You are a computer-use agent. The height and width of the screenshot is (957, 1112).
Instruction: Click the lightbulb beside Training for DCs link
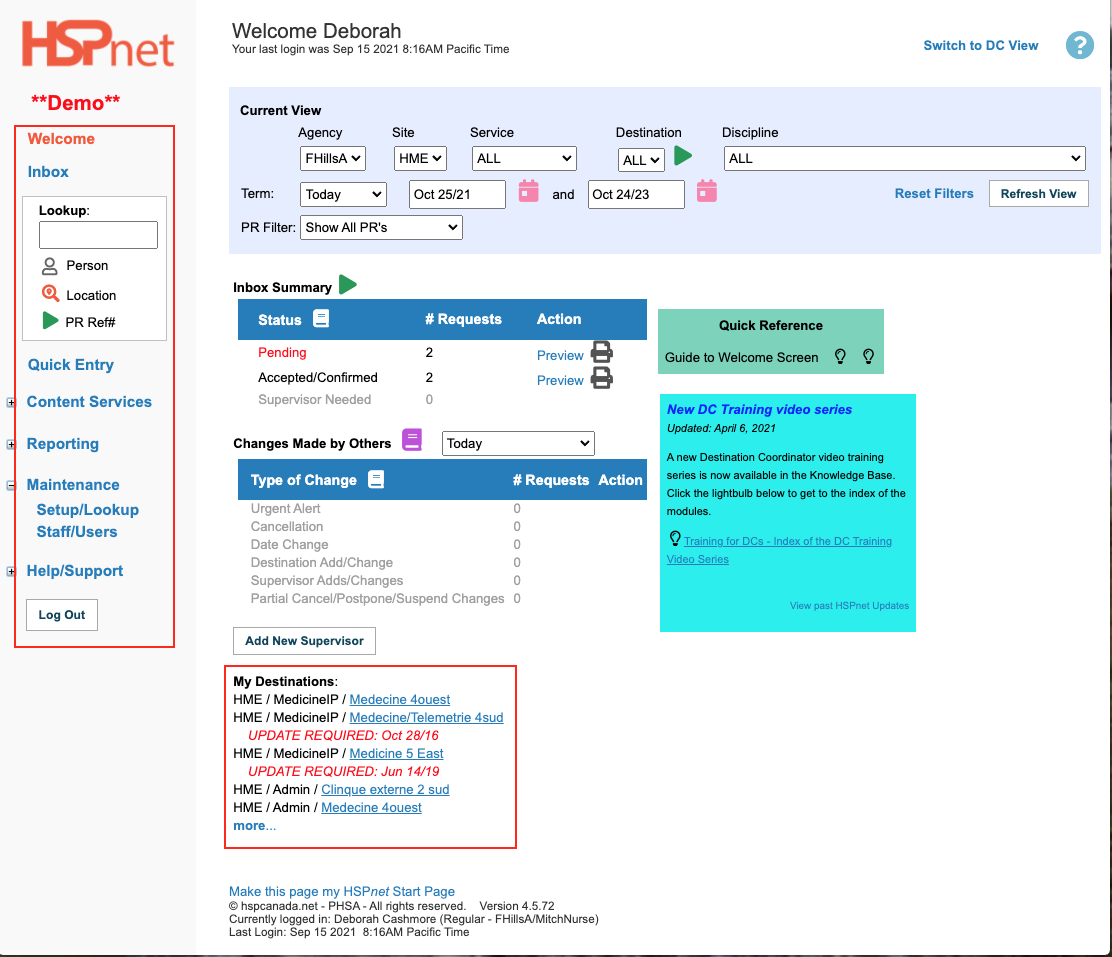[675, 538]
